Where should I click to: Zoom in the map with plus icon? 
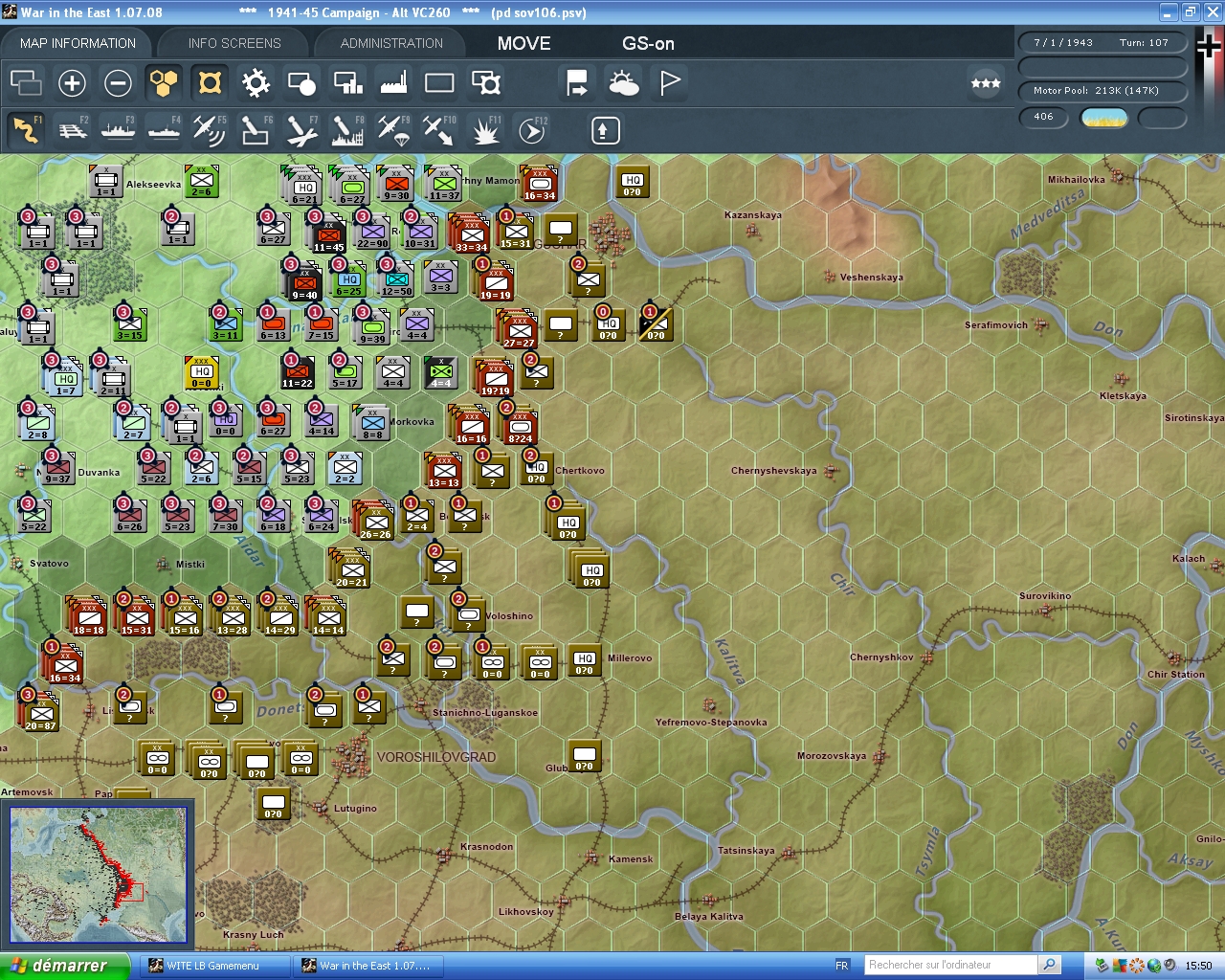pos(72,83)
